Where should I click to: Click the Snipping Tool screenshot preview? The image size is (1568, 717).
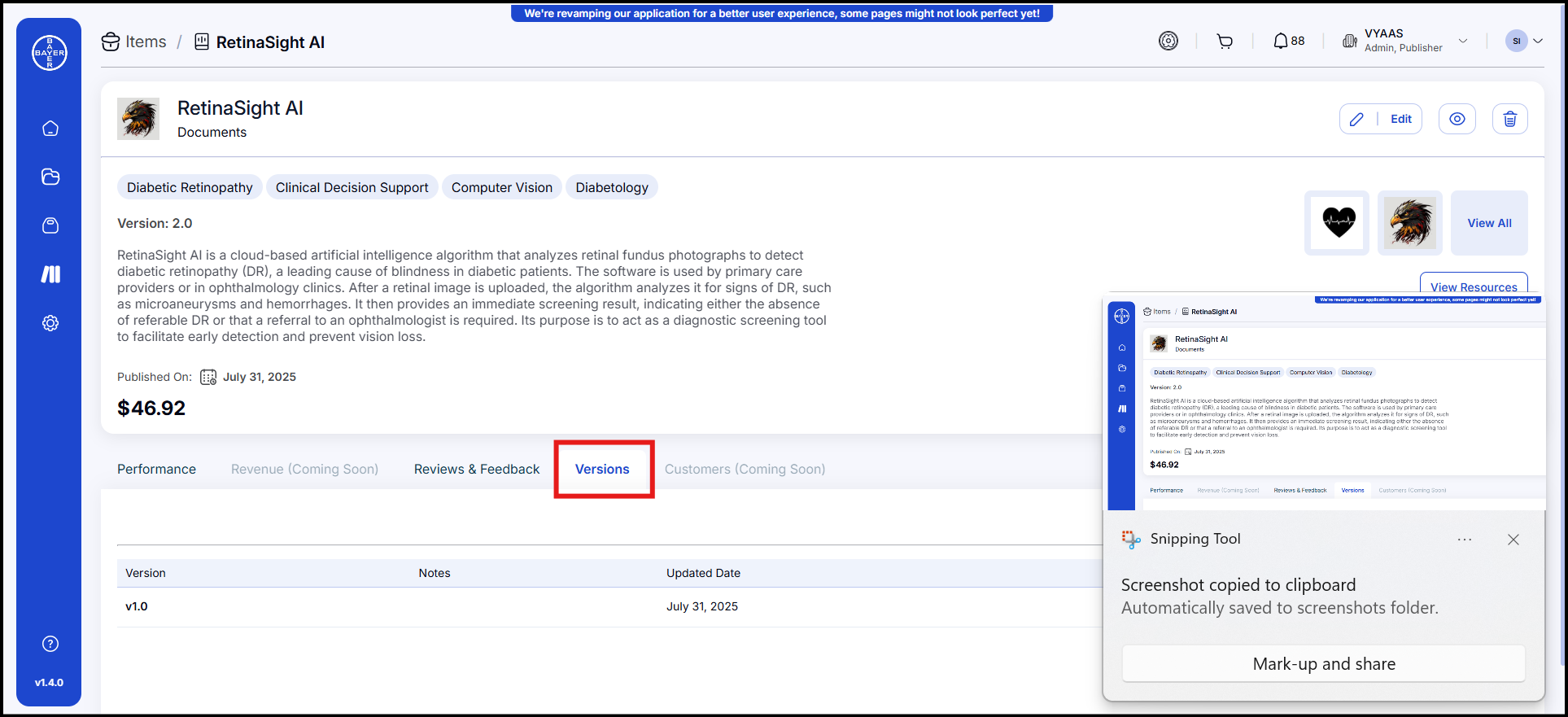pos(1324,402)
